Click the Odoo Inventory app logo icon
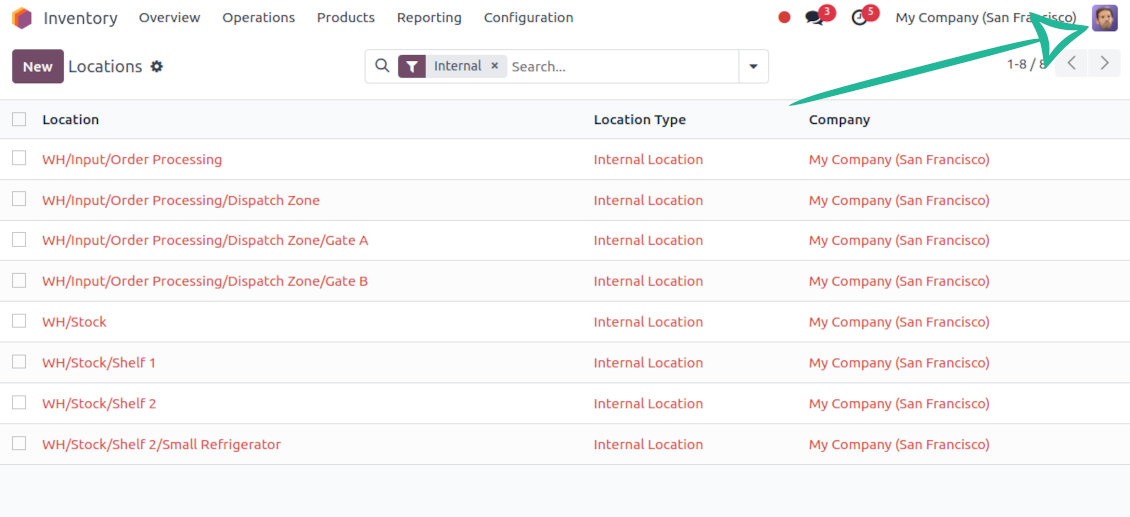Screen dimensions: 1130x517 click(x=22, y=18)
